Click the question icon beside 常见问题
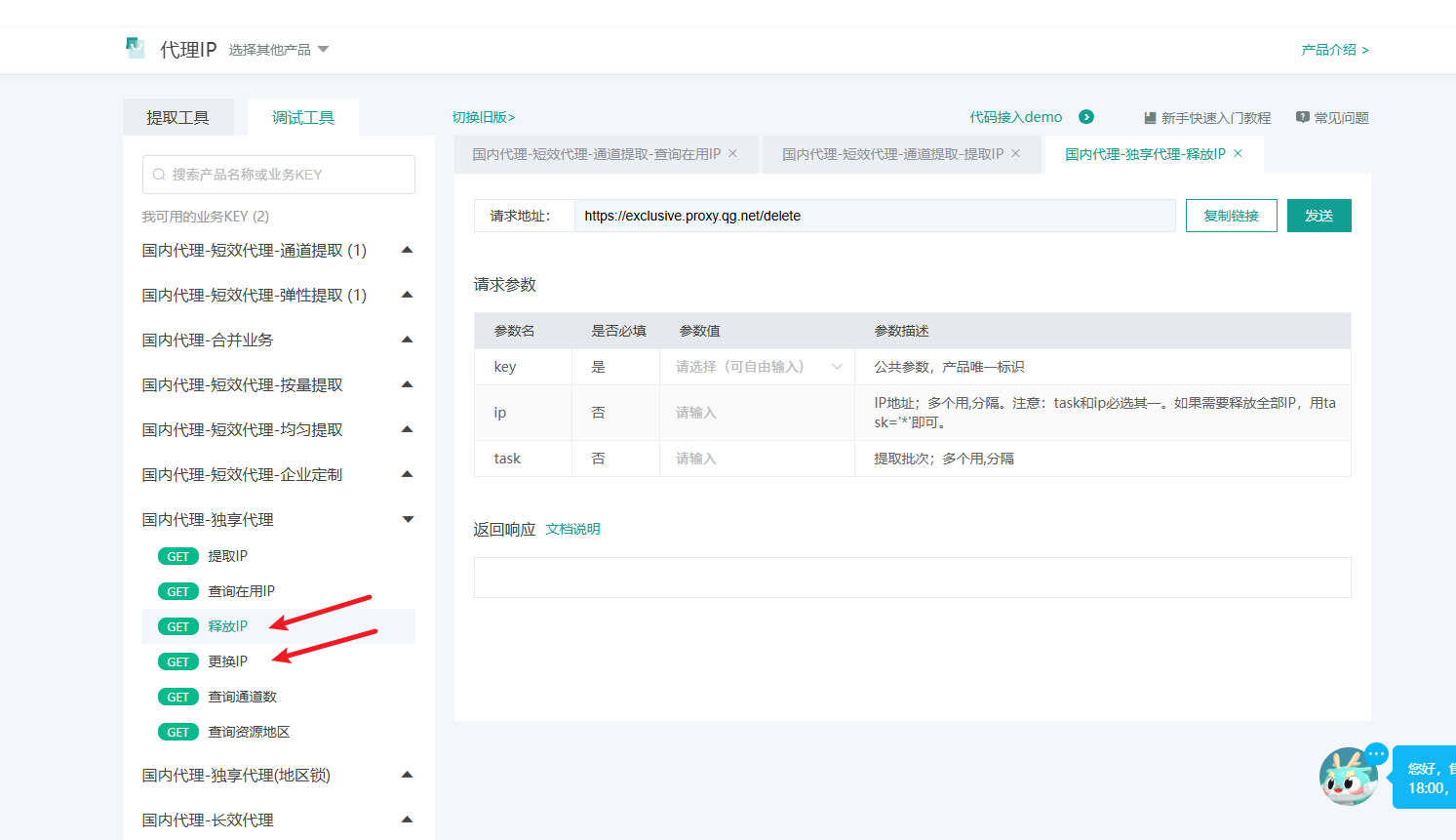This screenshot has width=1456, height=840. click(1302, 117)
